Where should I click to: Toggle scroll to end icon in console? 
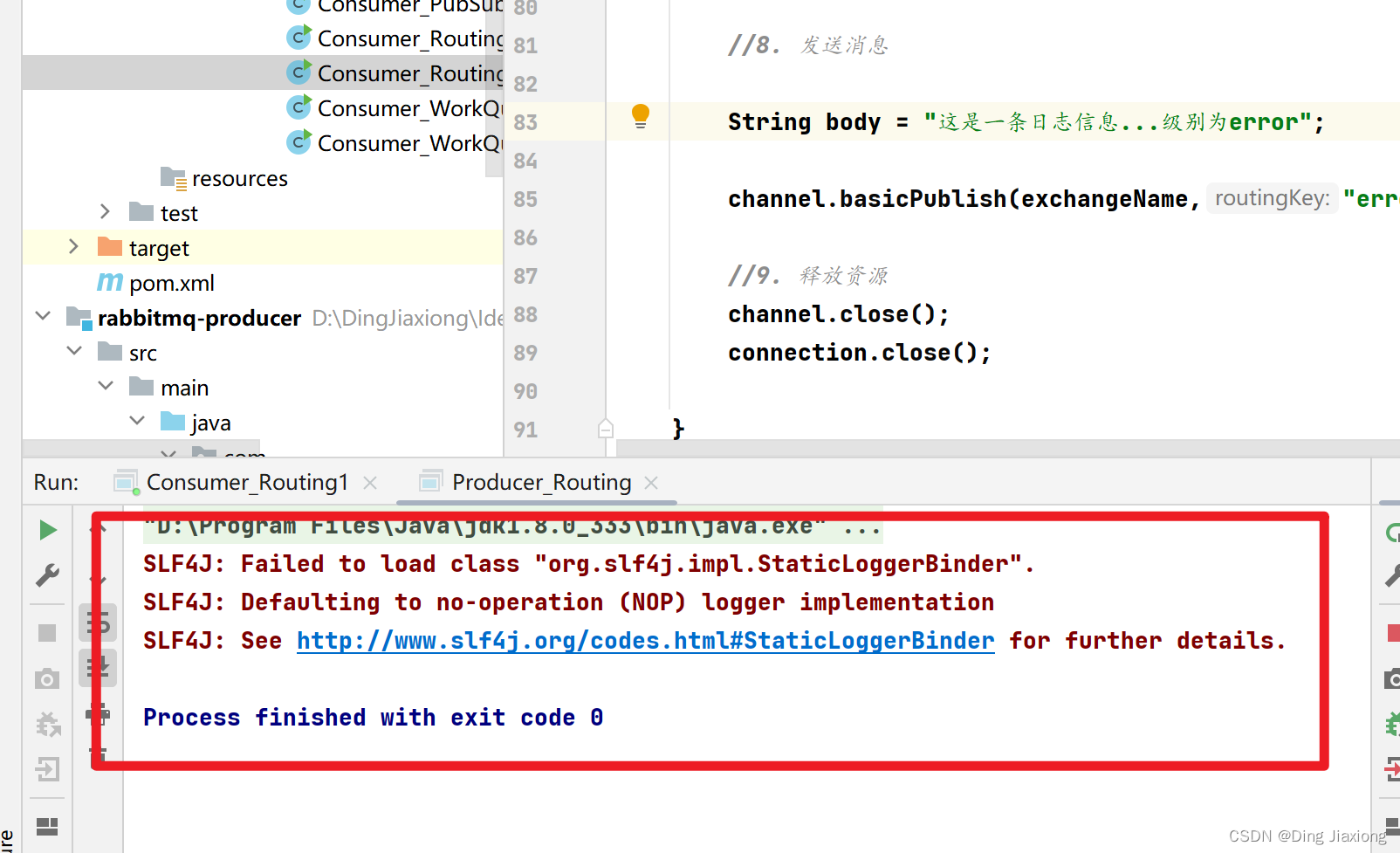point(99,668)
